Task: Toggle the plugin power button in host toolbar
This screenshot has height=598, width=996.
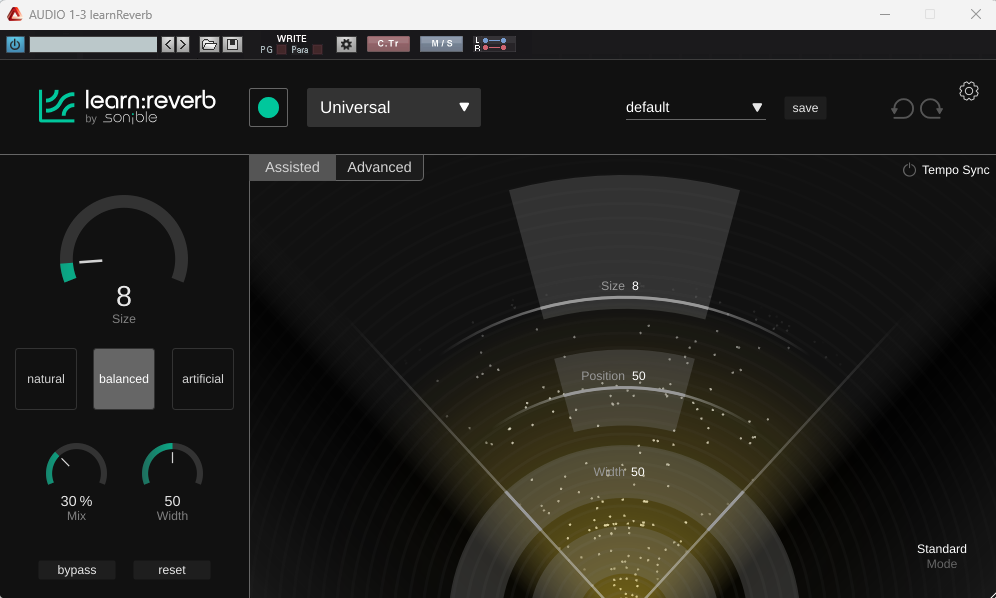Action: pos(15,44)
